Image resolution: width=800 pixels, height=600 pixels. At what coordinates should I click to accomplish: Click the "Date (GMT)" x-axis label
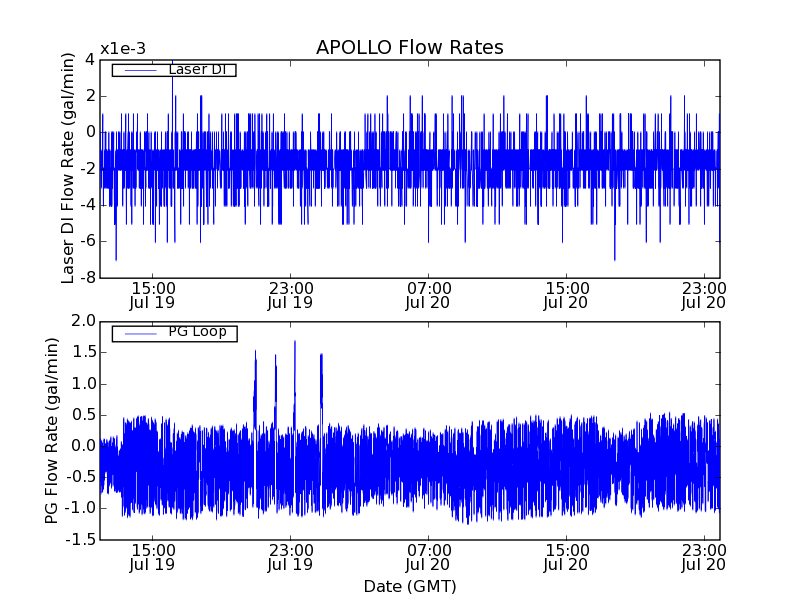(410, 587)
